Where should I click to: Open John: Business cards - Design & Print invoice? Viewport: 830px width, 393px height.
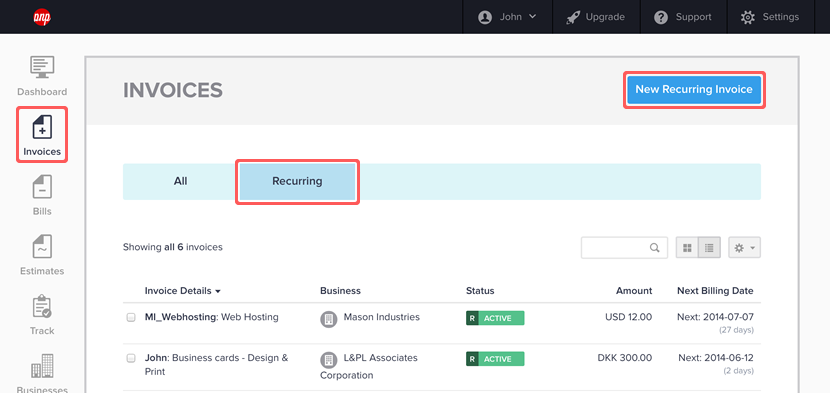216,364
